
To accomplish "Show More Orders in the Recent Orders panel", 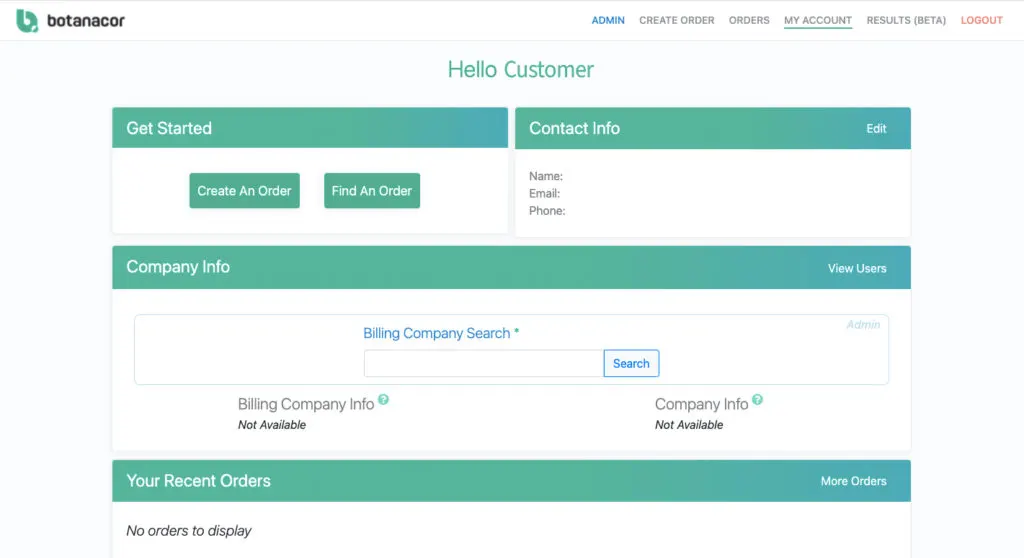I will coord(853,481).
